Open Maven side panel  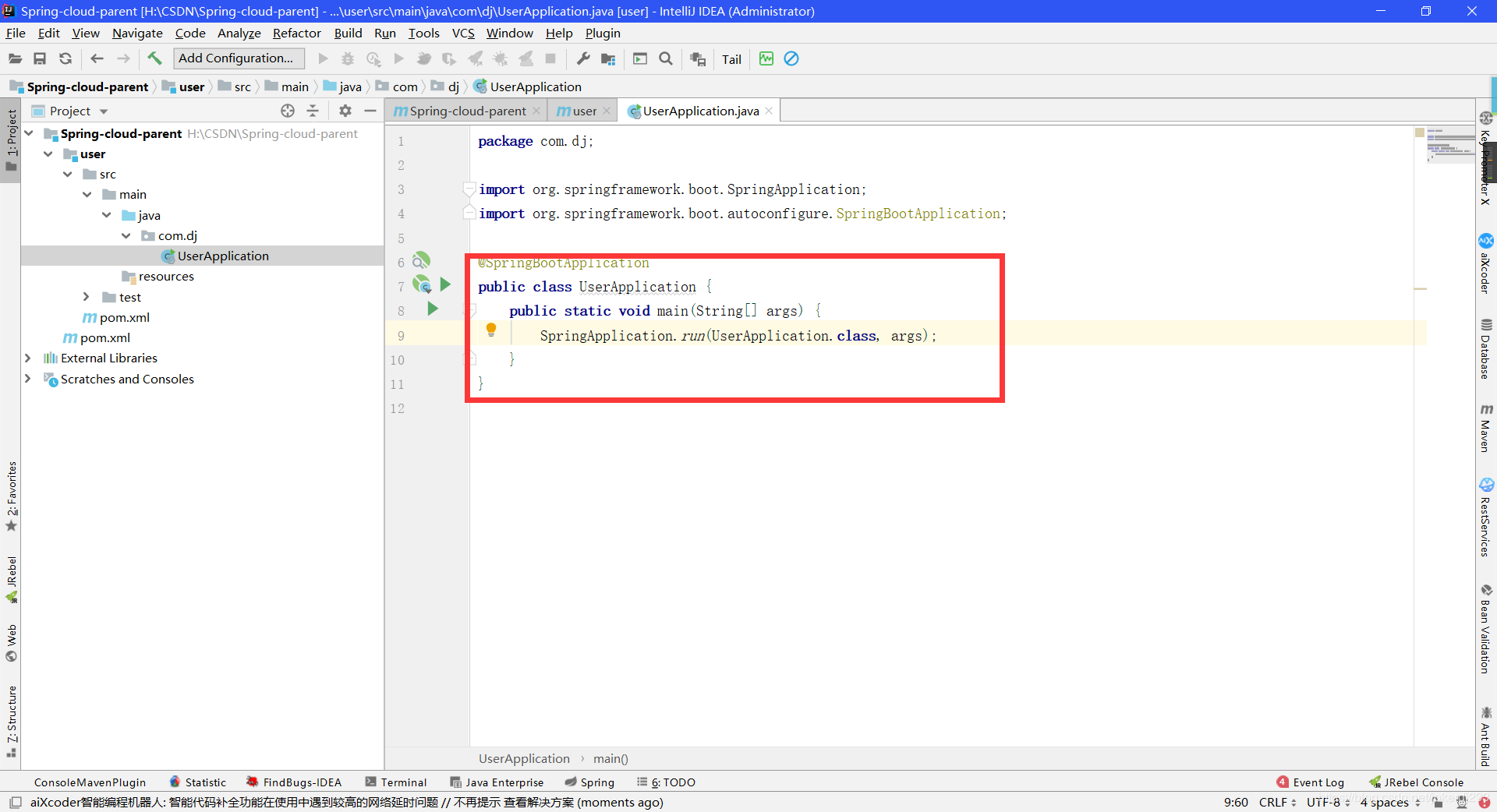pos(1486,428)
